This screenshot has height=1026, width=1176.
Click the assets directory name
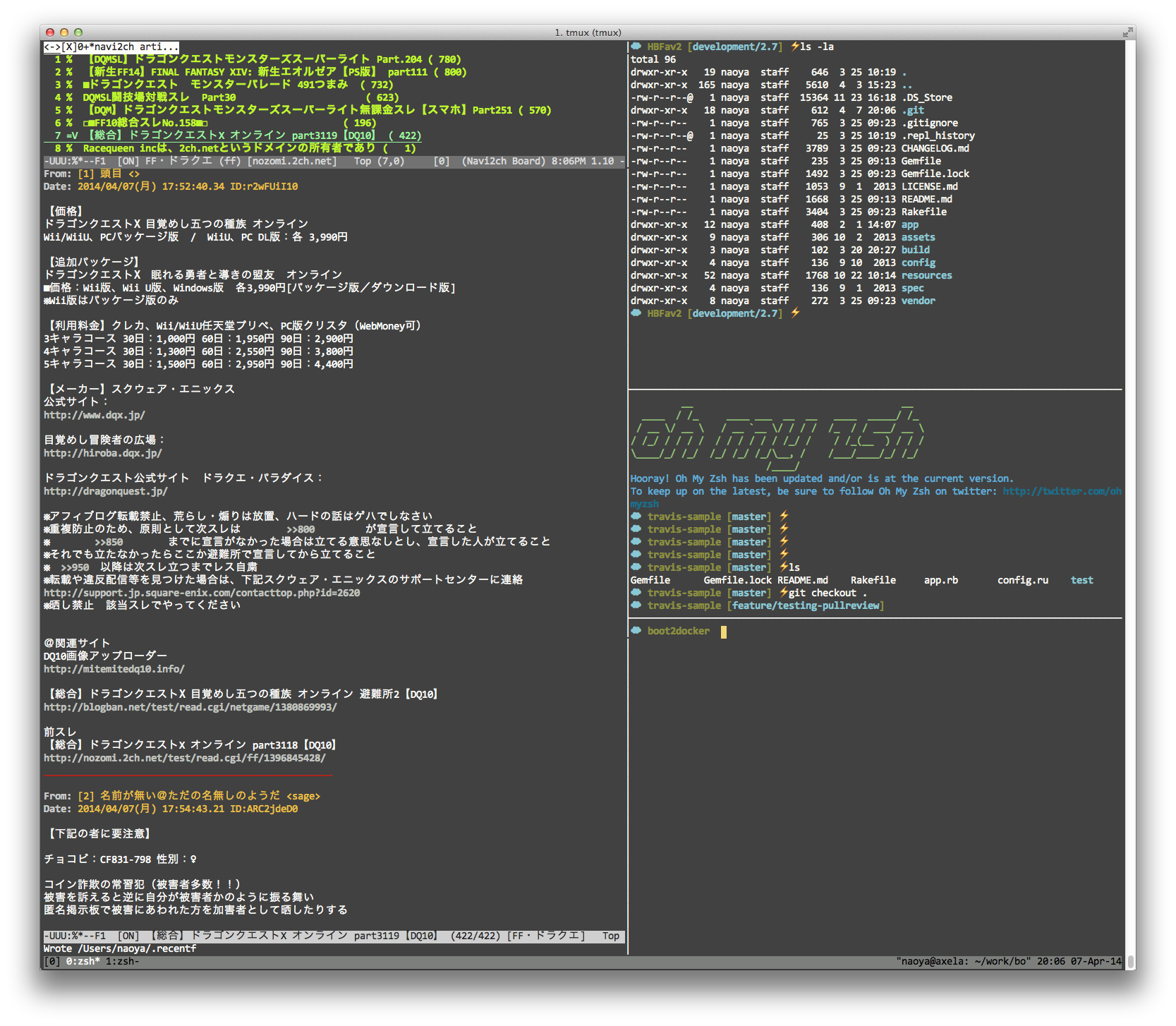pyautogui.click(x=919, y=237)
